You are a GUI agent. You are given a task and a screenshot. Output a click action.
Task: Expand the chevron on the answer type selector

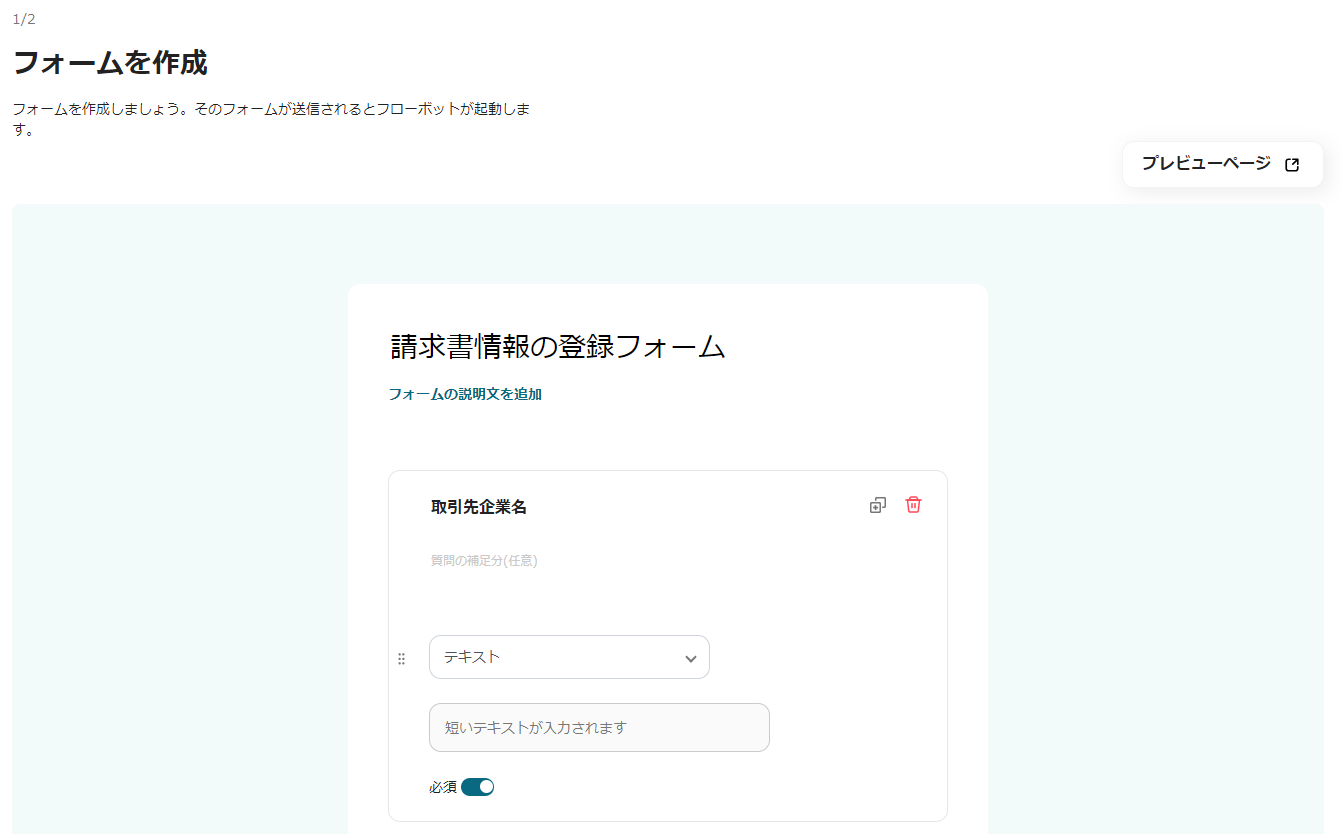tap(690, 657)
